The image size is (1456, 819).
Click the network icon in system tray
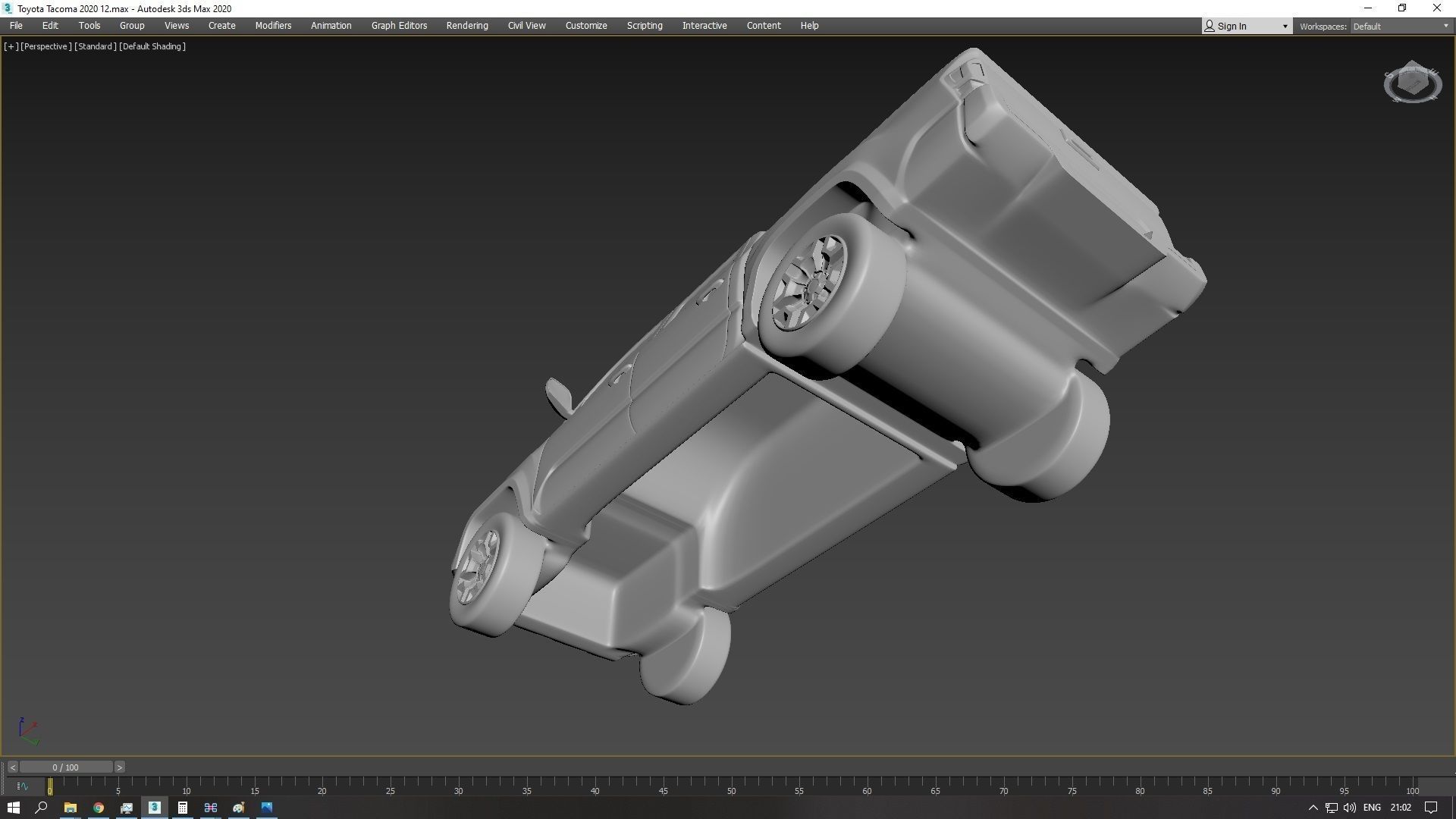click(x=1331, y=808)
